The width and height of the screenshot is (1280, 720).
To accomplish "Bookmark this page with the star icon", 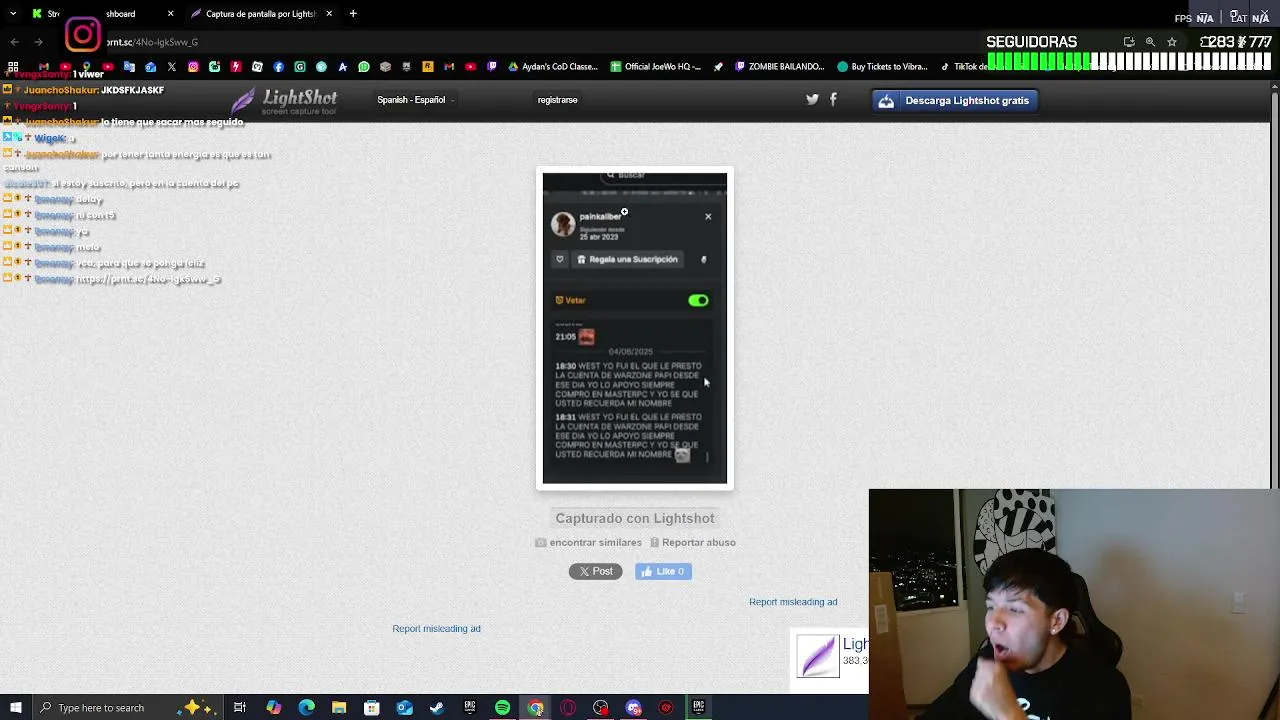I will [x=1172, y=42].
